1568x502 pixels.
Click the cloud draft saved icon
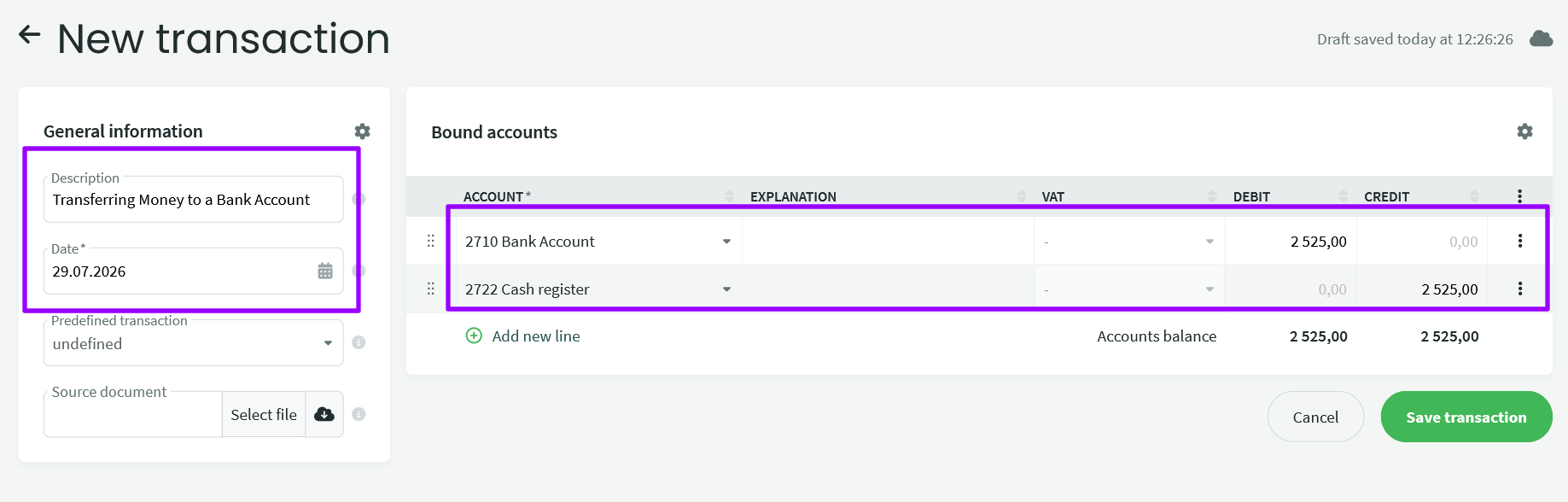tap(1541, 38)
